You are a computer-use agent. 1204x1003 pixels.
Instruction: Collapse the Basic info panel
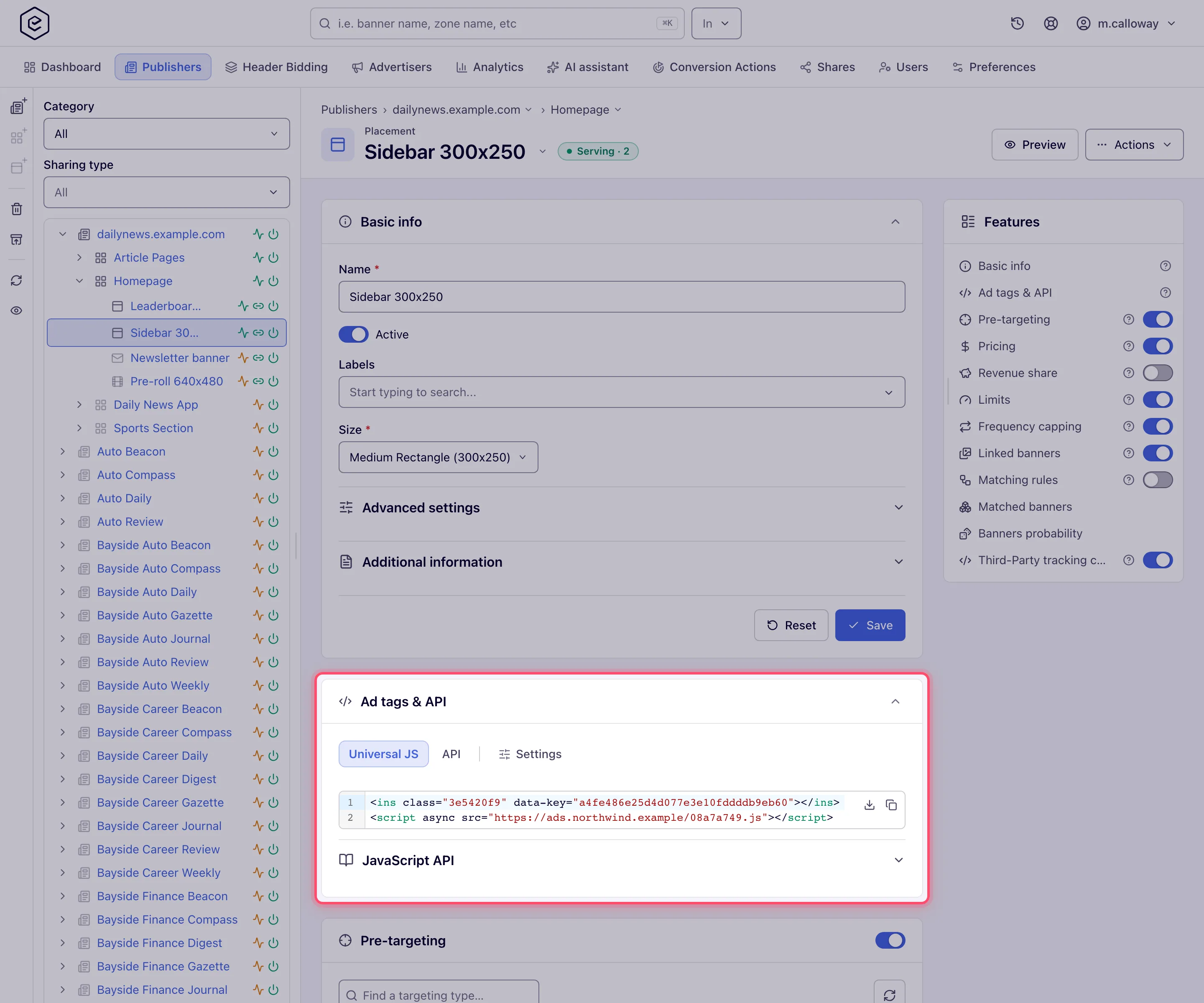tap(895, 222)
